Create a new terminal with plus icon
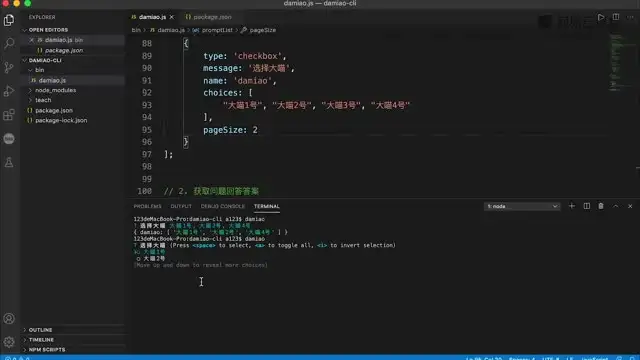Screen dimensions: 640x360 pyautogui.click(x=571, y=206)
